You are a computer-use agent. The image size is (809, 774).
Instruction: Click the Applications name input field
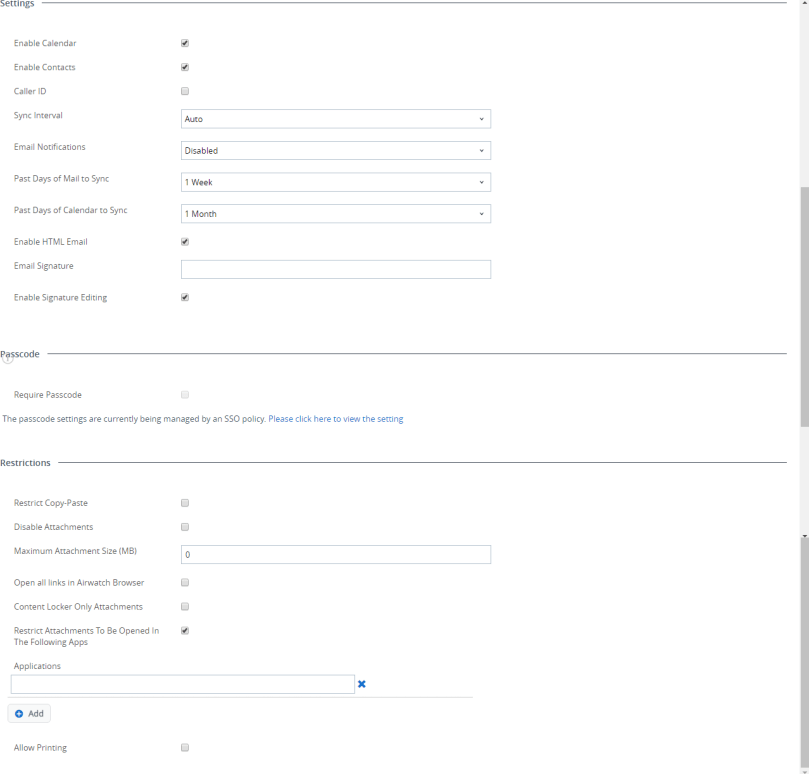[182, 684]
